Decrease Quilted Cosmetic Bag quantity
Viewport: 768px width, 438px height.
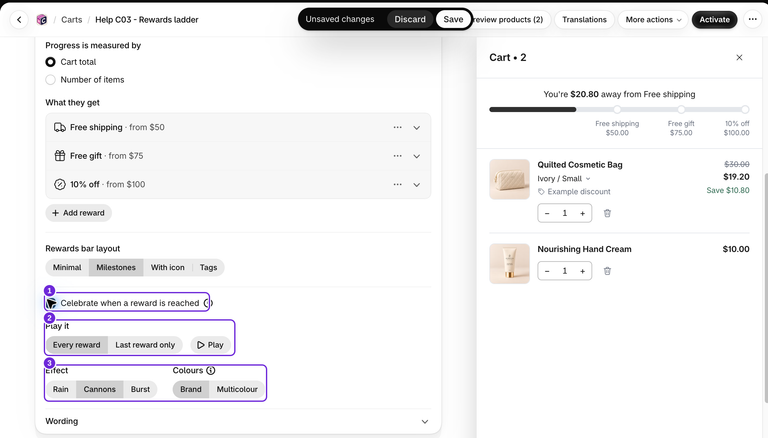tap(547, 213)
